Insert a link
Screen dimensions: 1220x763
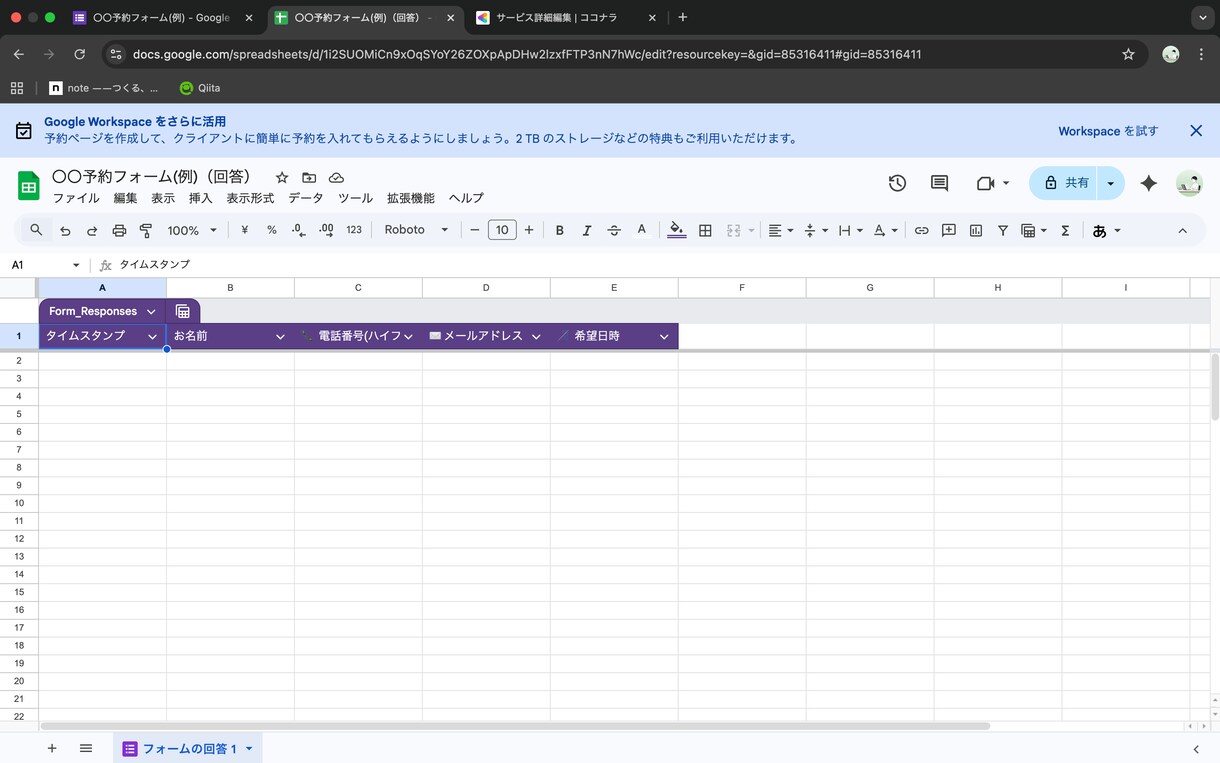click(x=921, y=230)
